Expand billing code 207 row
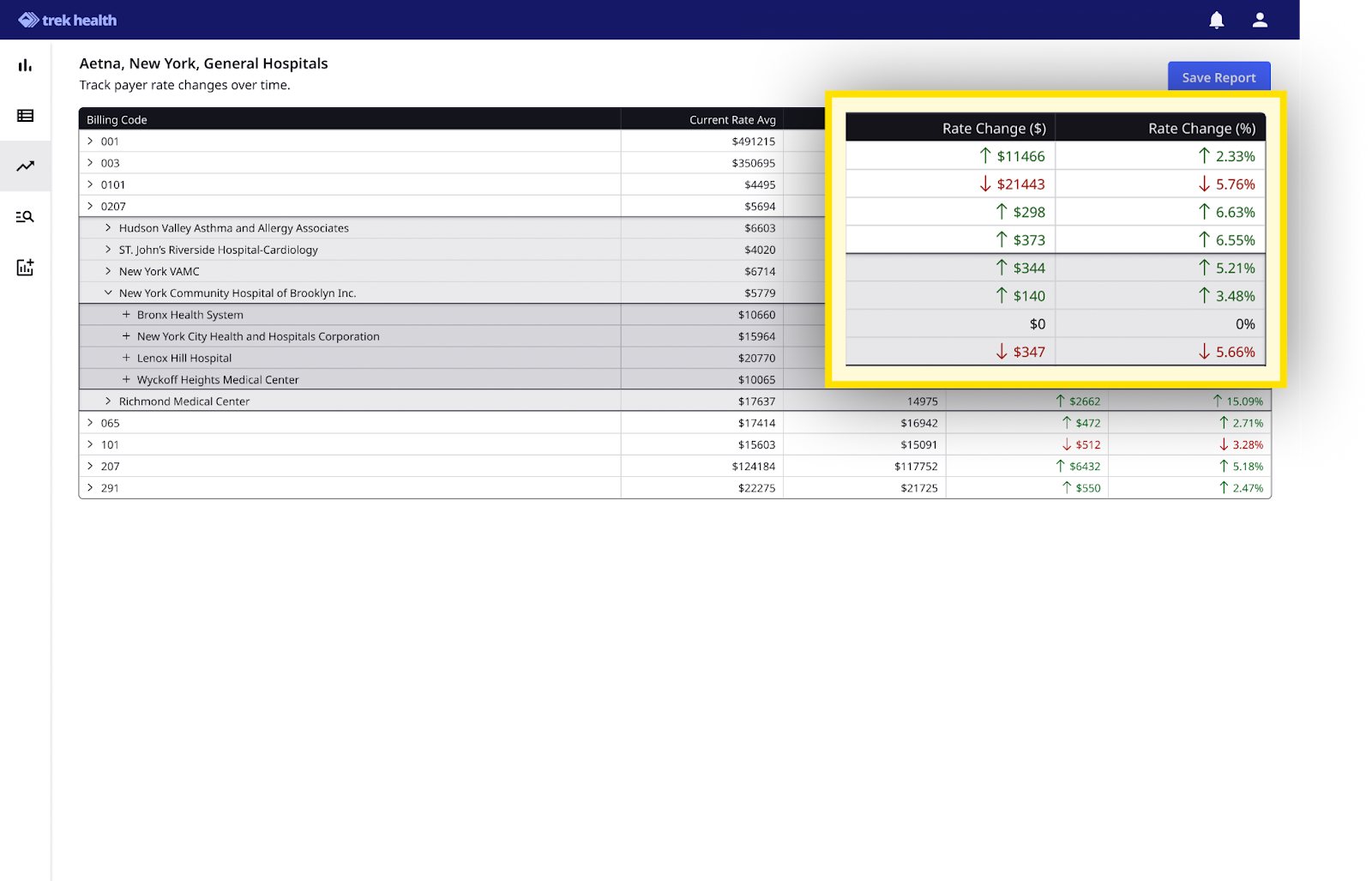The image size is (1372, 881). pos(90,466)
